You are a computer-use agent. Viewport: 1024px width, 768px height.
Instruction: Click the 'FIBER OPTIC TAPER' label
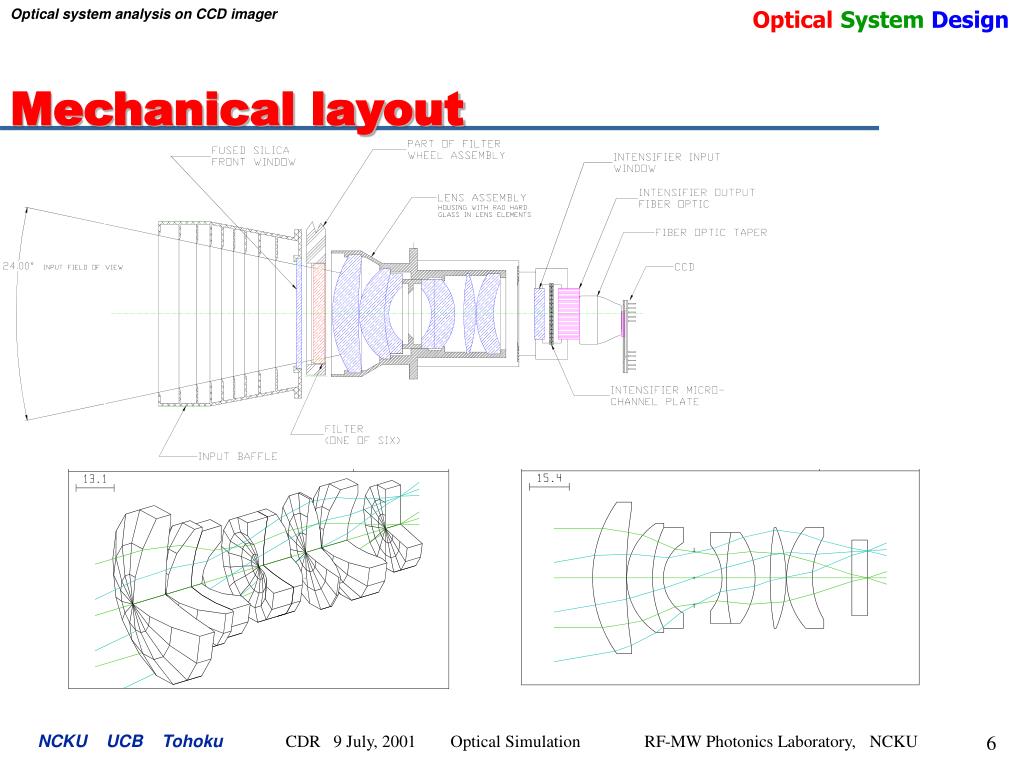coord(711,232)
